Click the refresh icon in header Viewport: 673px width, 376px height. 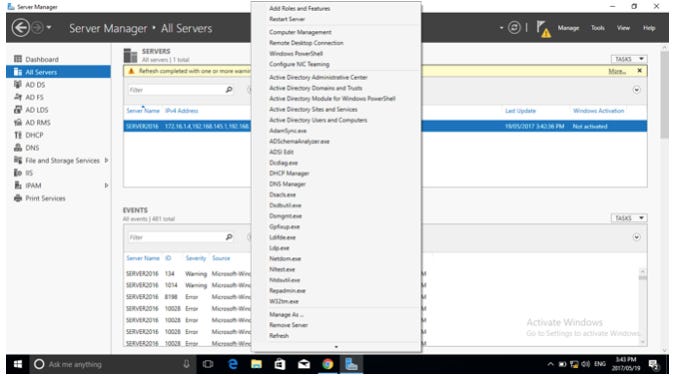point(514,28)
